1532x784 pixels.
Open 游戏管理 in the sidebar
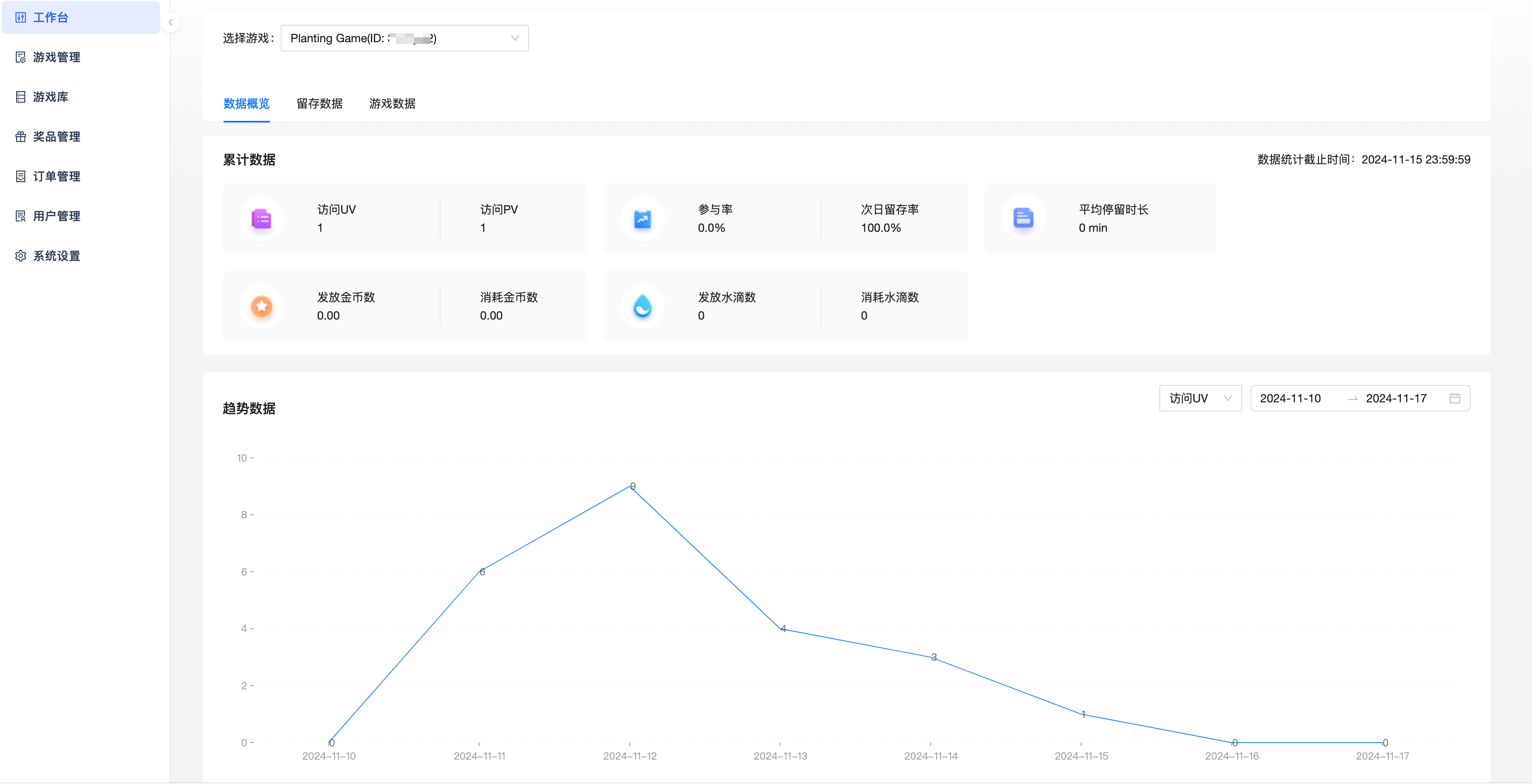point(56,57)
